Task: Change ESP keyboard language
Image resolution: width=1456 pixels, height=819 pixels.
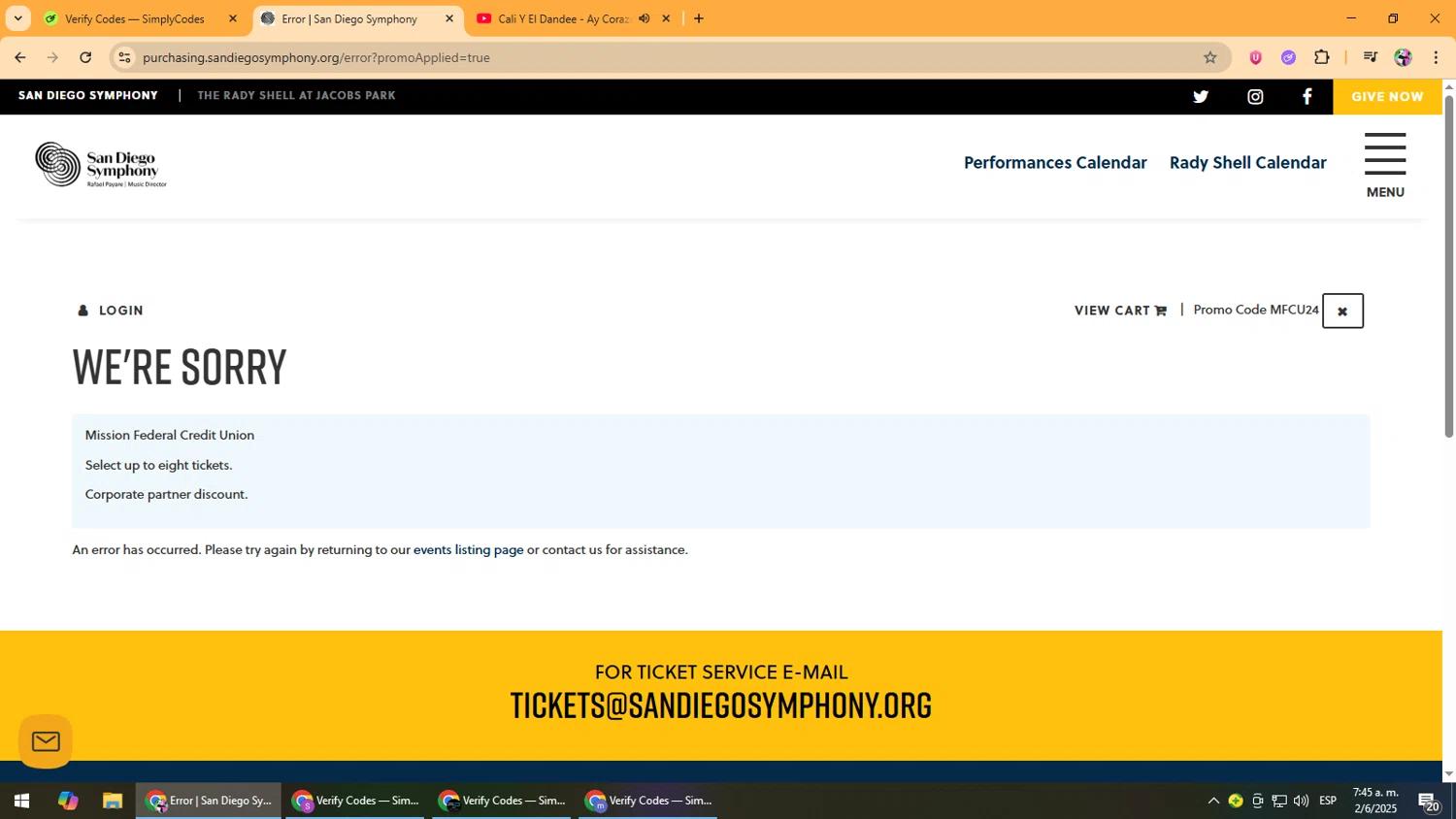Action: 1328,801
